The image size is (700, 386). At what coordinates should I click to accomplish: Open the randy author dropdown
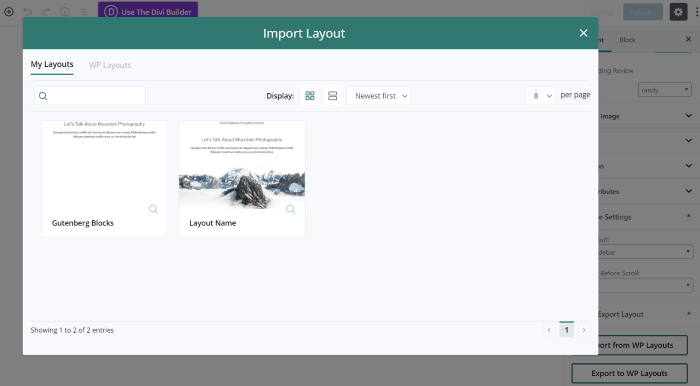coord(665,90)
